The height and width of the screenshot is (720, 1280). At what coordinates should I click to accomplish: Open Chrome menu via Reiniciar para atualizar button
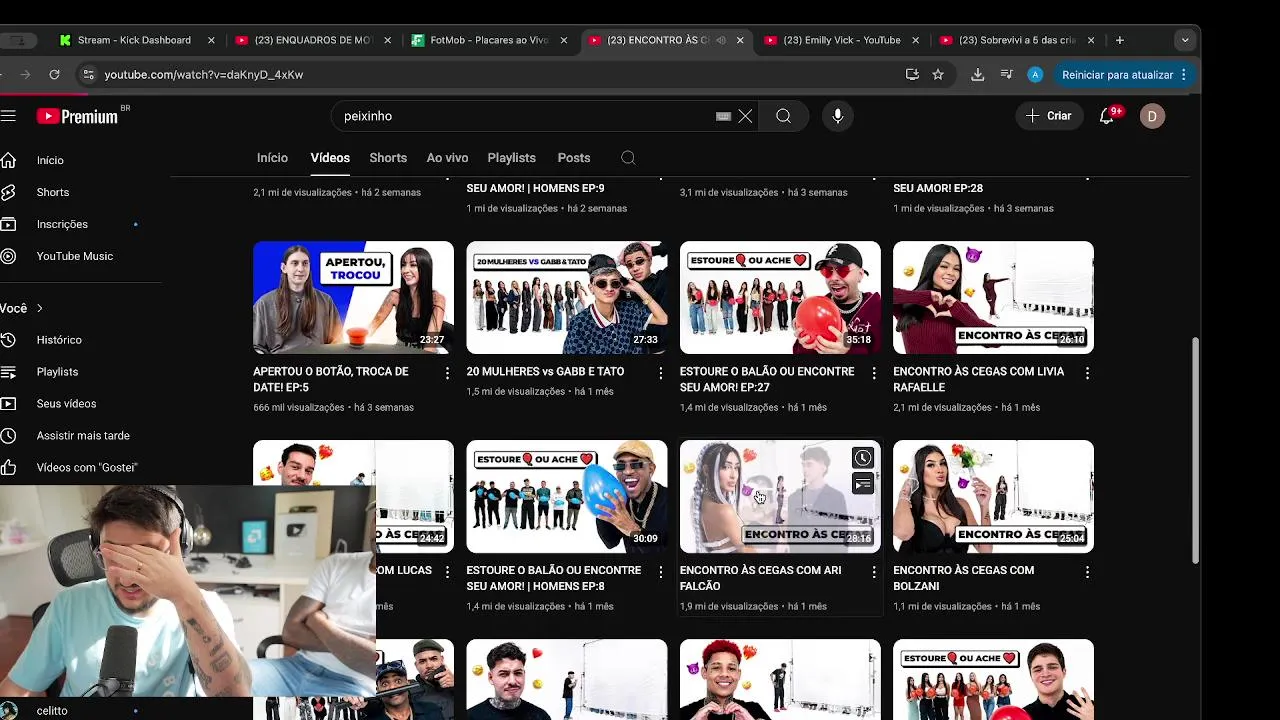pyautogui.click(x=1124, y=74)
